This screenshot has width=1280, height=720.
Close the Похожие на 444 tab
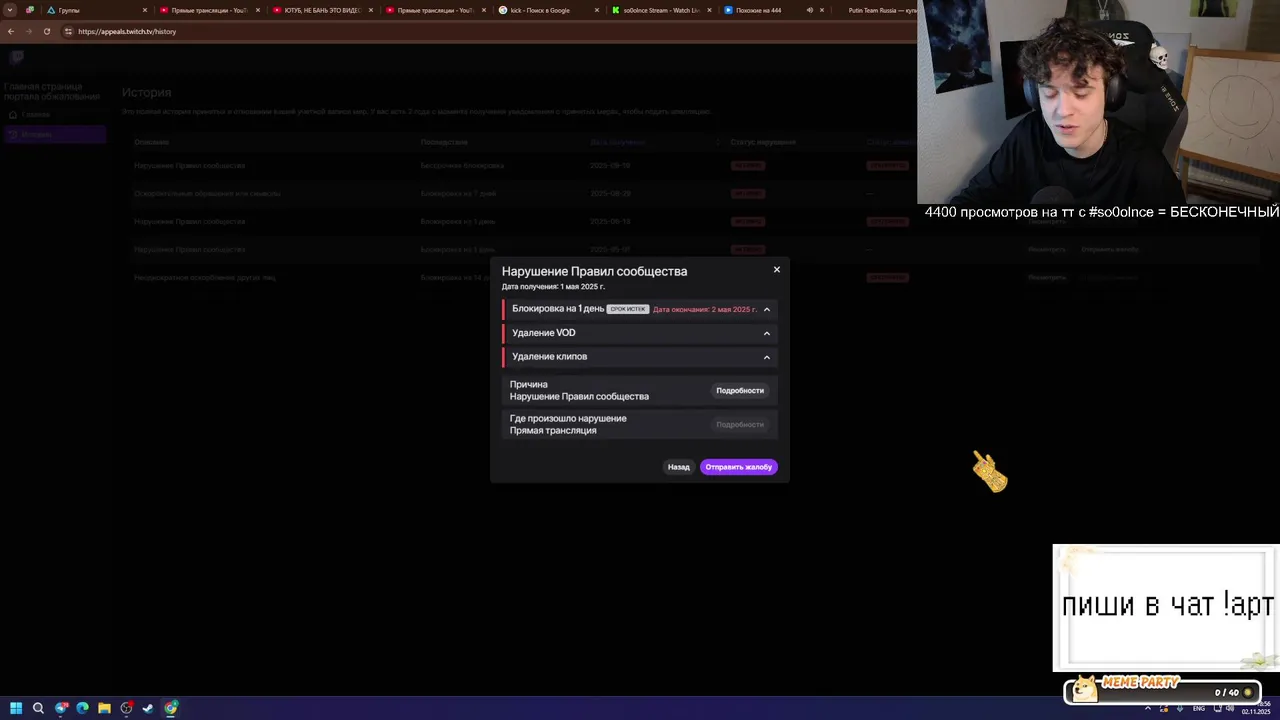(x=823, y=10)
